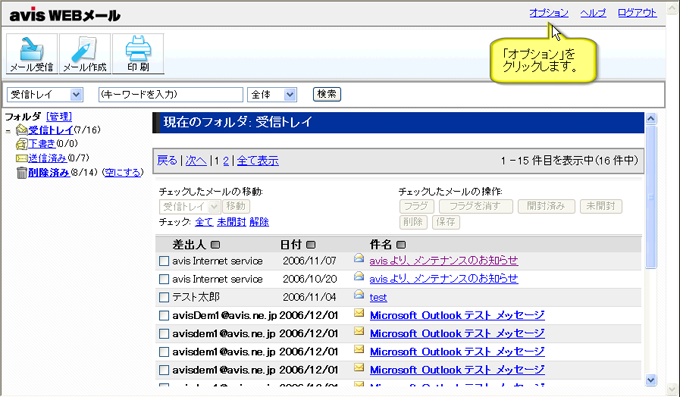Click the 全て表示 link
The image size is (680, 397).
coord(258,161)
